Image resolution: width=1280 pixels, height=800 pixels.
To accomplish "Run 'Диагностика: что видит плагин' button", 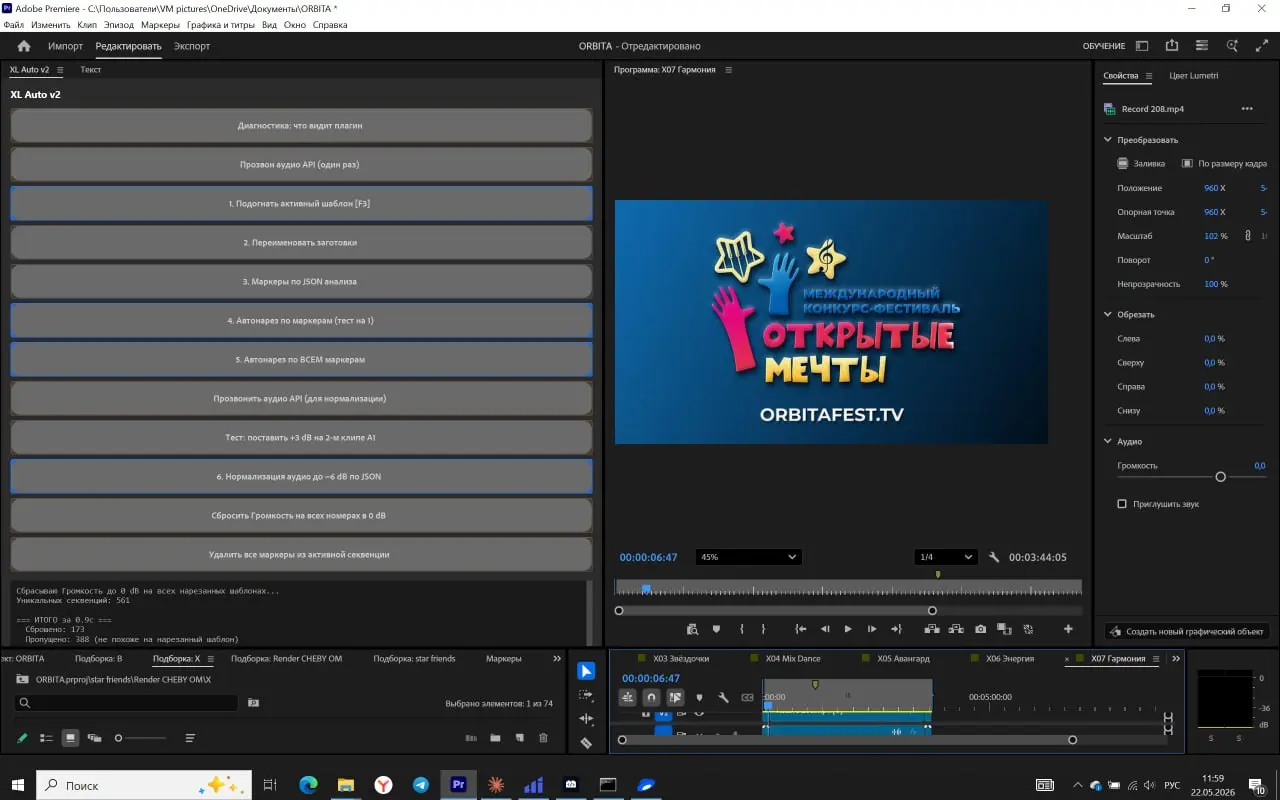I will click(x=301, y=126).
